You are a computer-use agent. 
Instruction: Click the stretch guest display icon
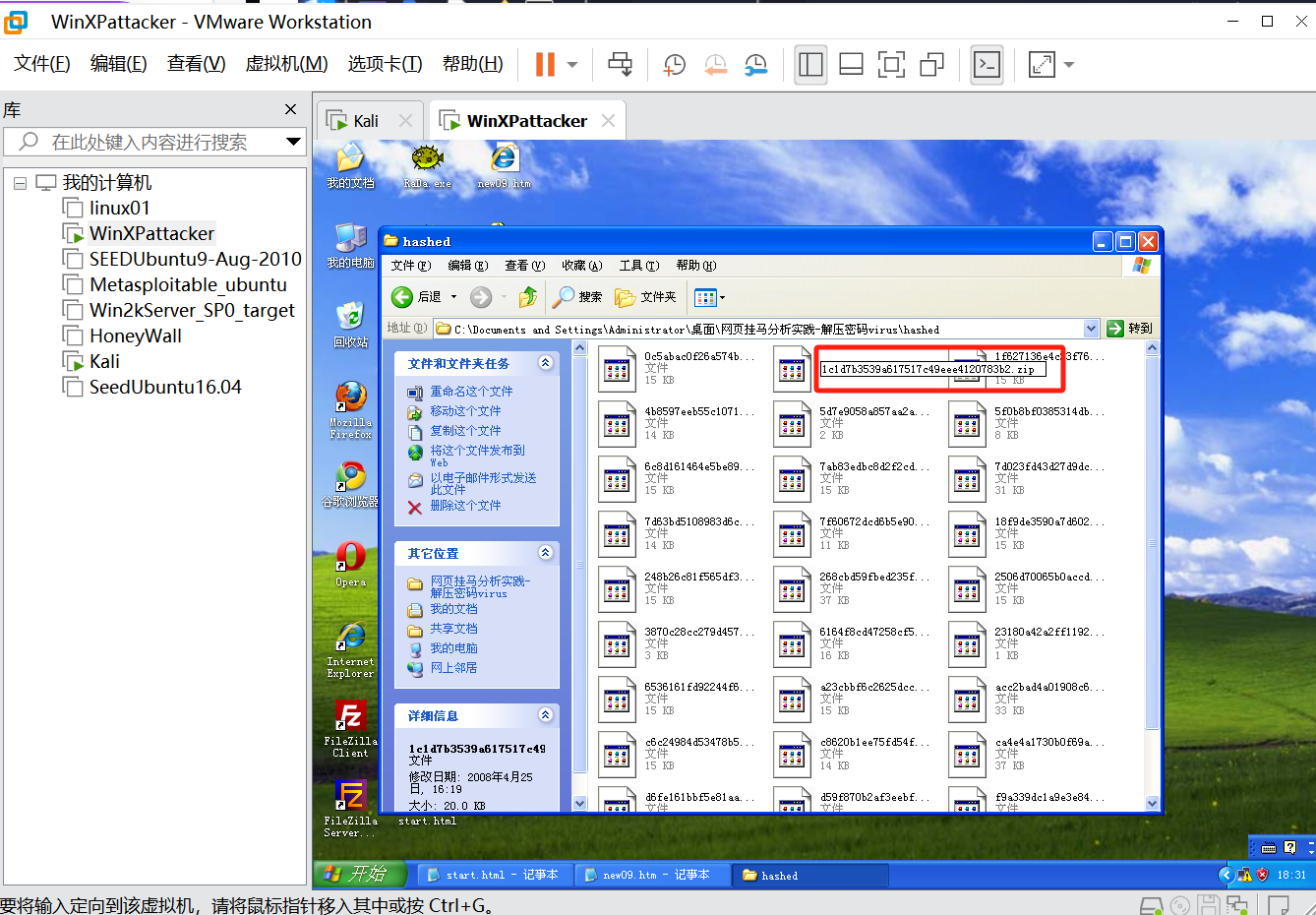tap(1042, 65)
